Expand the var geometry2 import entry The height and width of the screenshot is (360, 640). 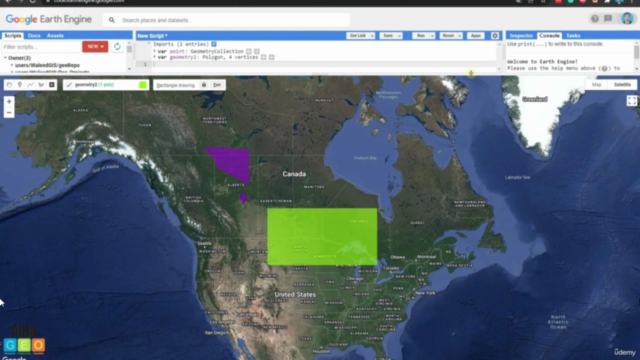coord(154,58)
